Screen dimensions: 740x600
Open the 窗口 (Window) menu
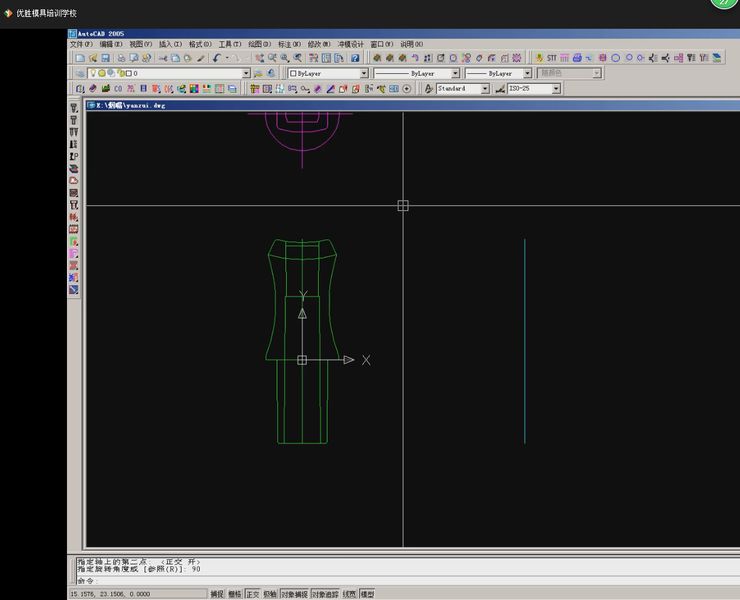pos(382,44)
